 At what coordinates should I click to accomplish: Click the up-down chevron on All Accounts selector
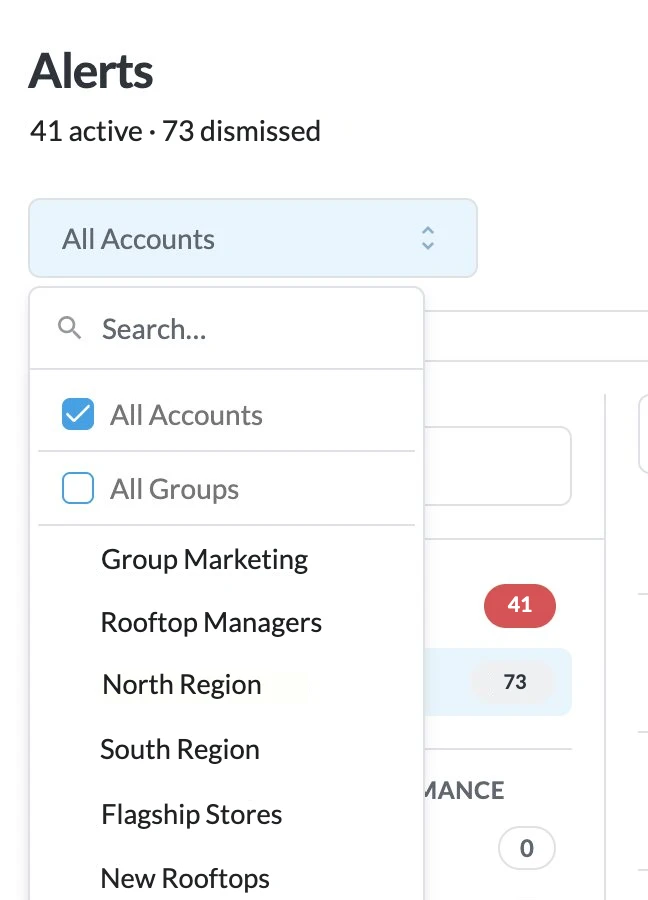(x=428, y=238)
